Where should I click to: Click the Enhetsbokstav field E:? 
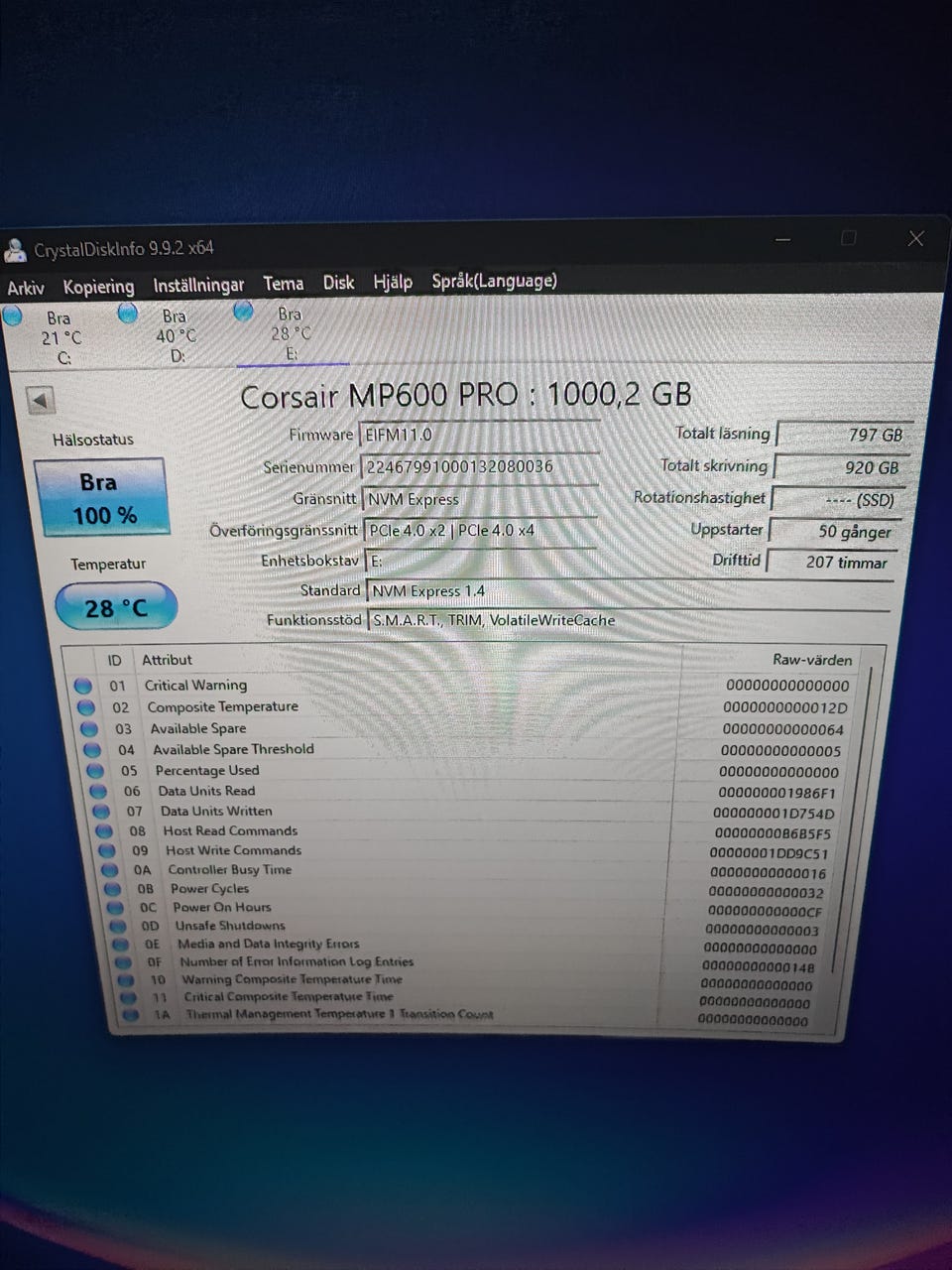[481, 561]
